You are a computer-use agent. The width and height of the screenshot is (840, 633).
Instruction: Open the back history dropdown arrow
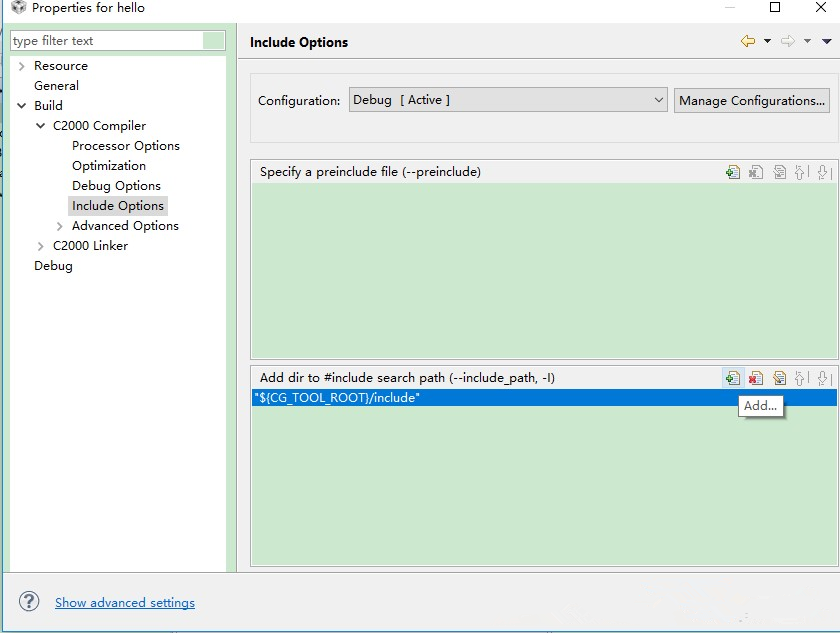coord(767,41)
